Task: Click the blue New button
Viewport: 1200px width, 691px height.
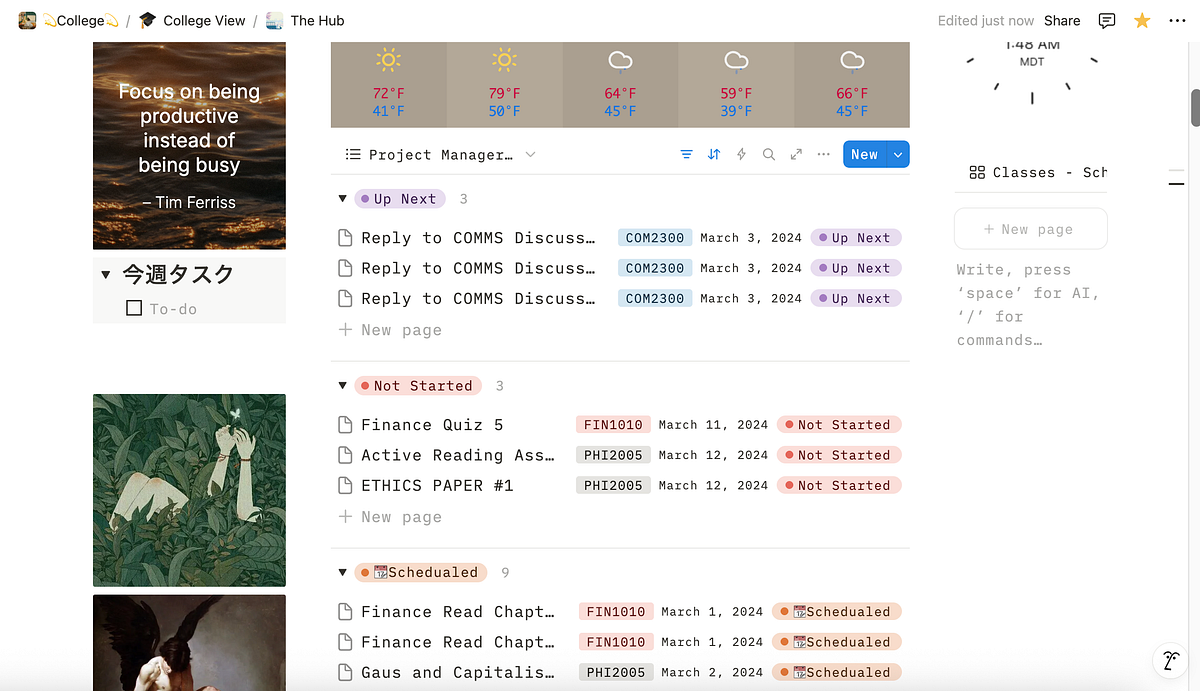Action: 865,155
